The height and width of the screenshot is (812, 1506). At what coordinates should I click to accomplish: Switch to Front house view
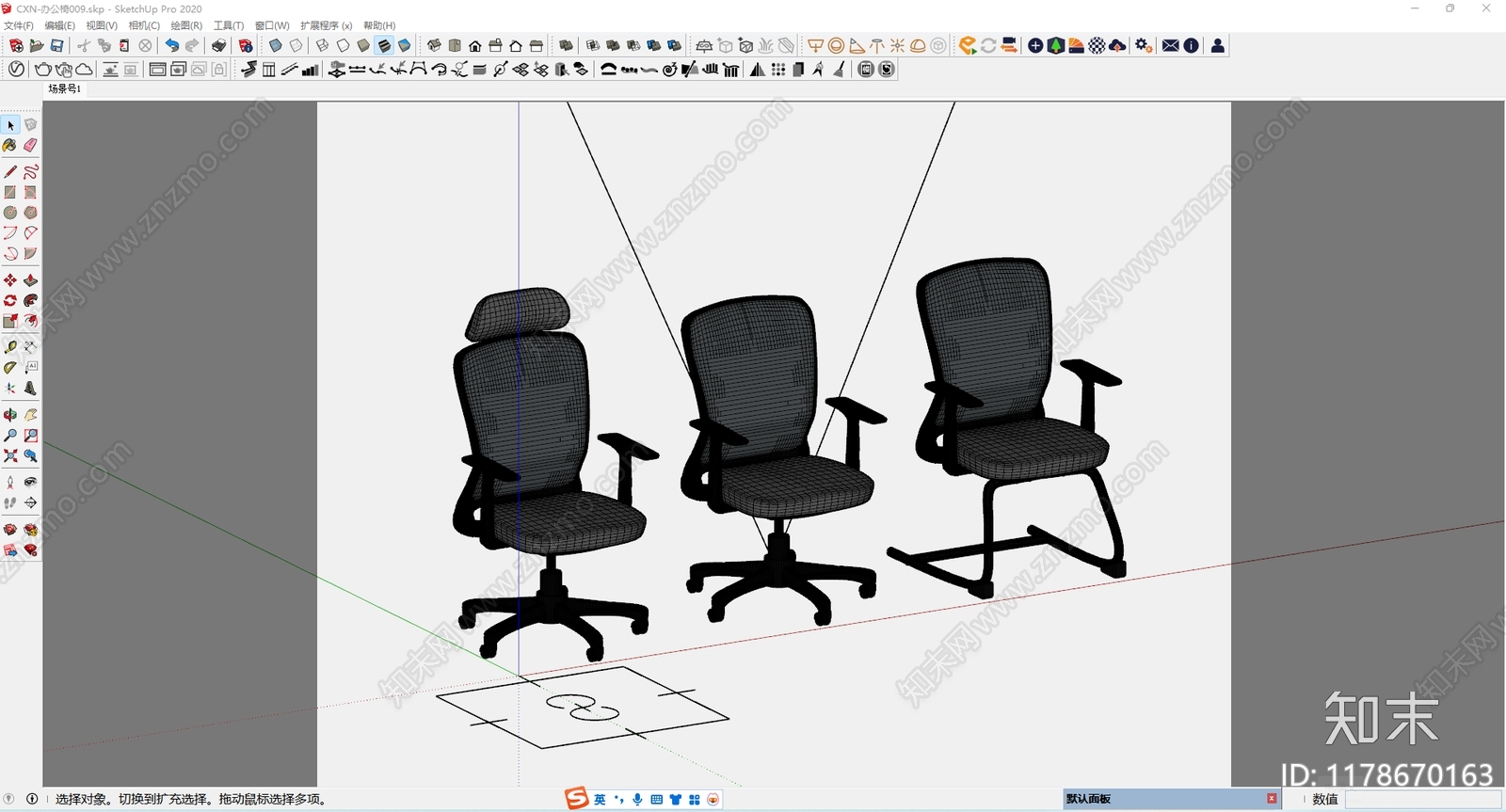pos(475,45)
